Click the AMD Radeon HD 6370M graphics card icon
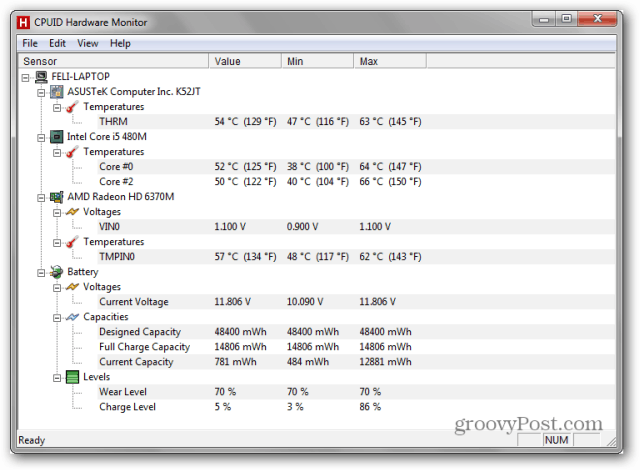The image size is (640, 470). pyautogui.click(x=57, y=197)
